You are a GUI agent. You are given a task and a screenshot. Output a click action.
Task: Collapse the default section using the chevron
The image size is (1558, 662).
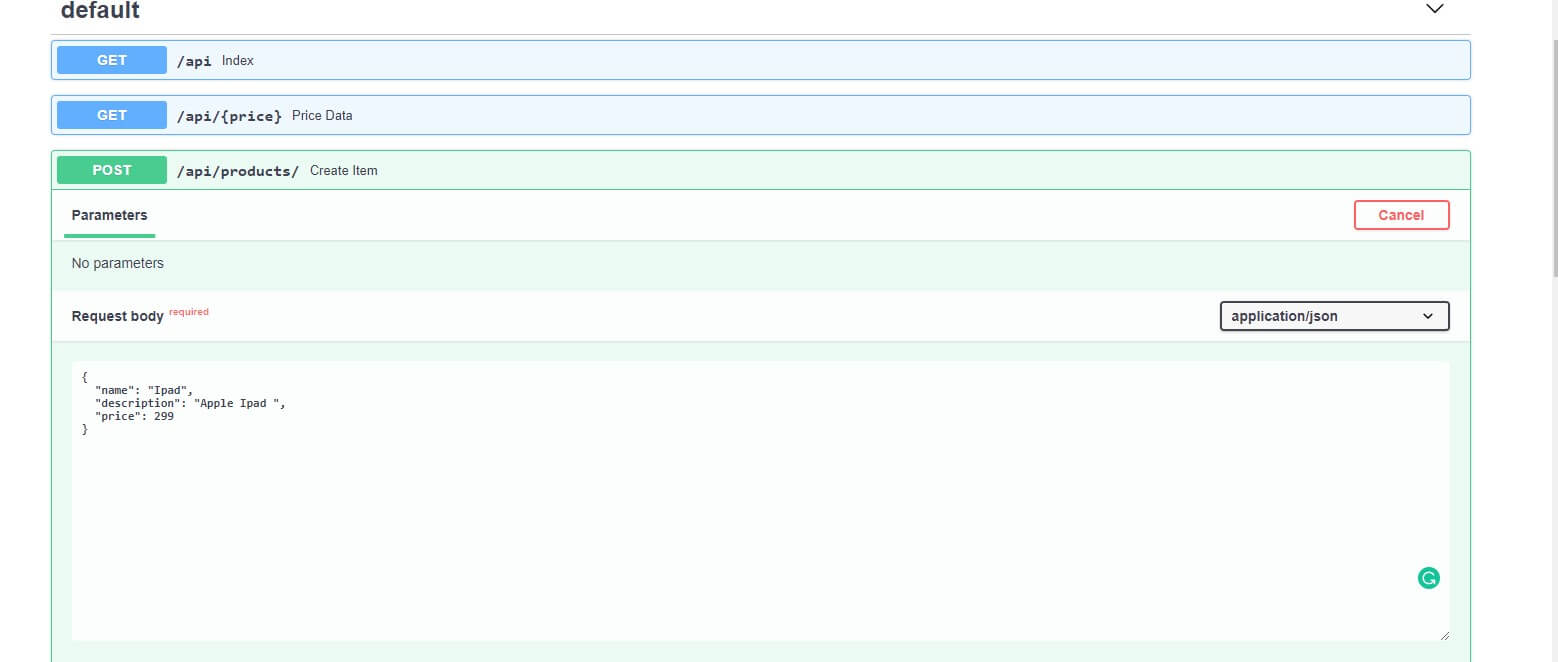point(1434,9)
